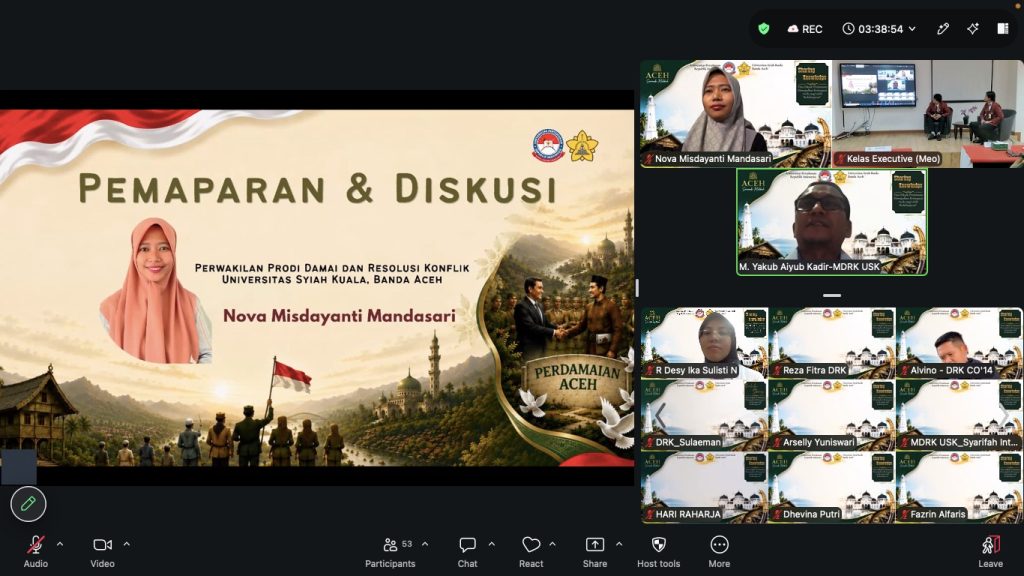Select Arselly Yuniswari participant tile
1024x576 pixels.
832,415
